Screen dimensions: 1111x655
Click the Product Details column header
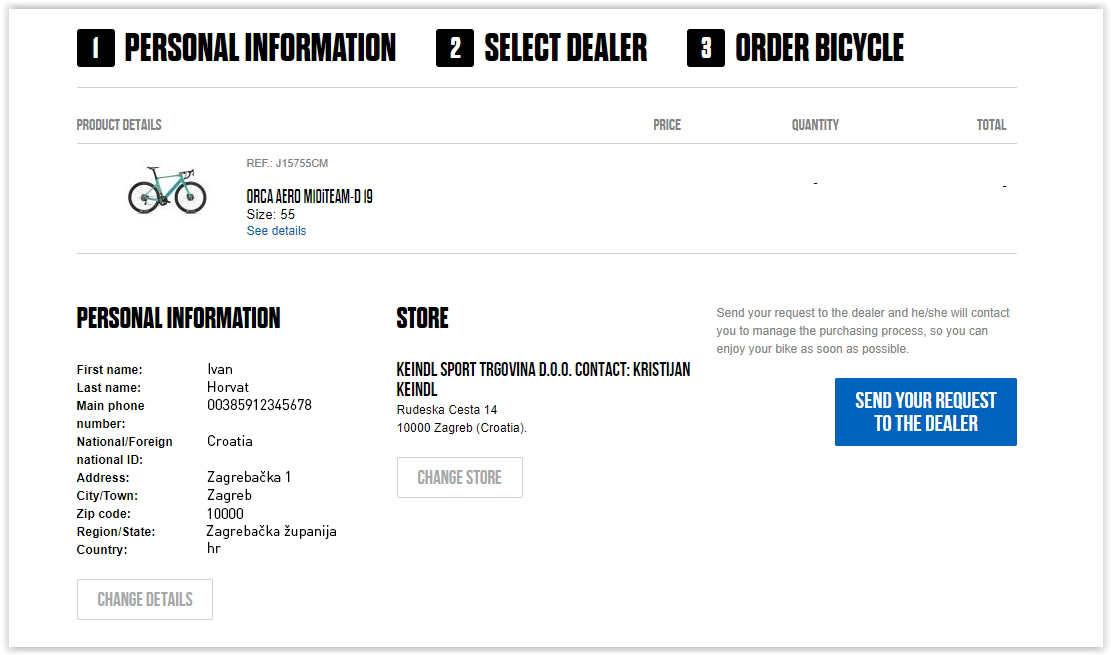[x=119, y=125]
